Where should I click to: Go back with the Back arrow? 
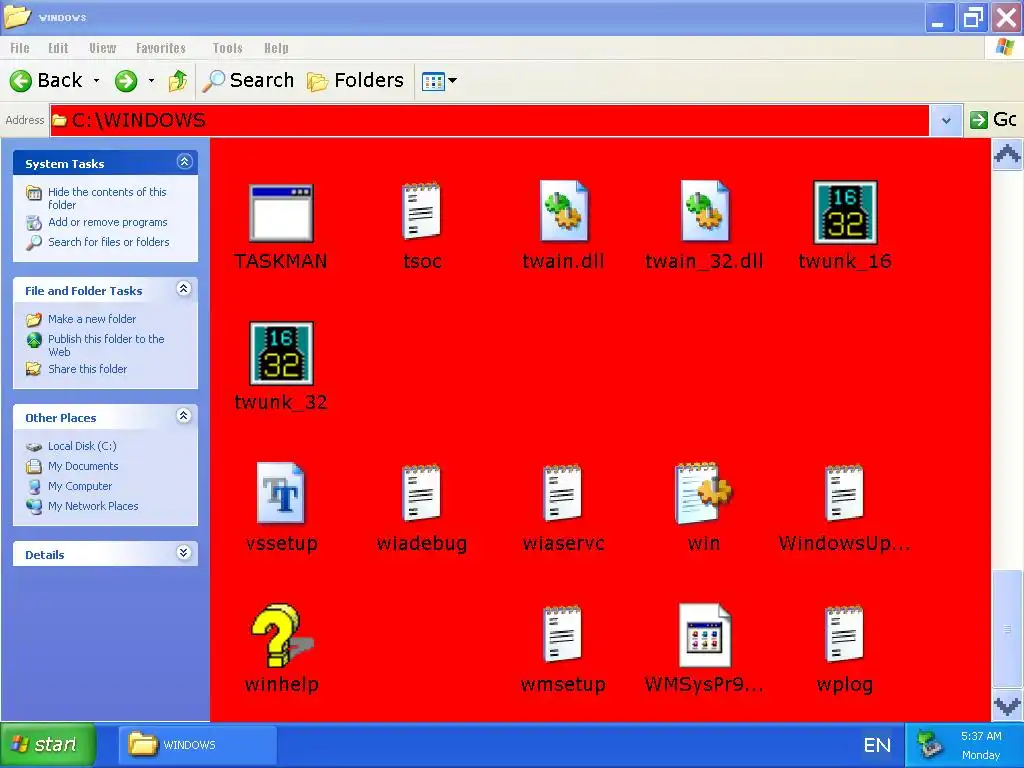[x=46, y=80]
